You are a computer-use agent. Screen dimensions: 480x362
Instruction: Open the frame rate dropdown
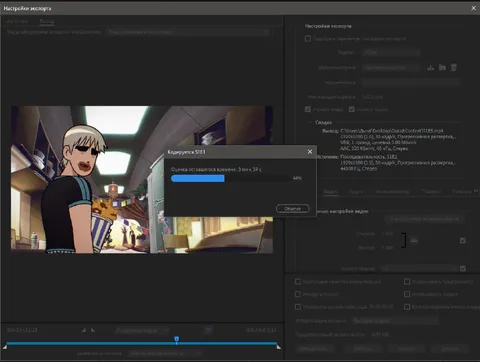coord(419,268)
